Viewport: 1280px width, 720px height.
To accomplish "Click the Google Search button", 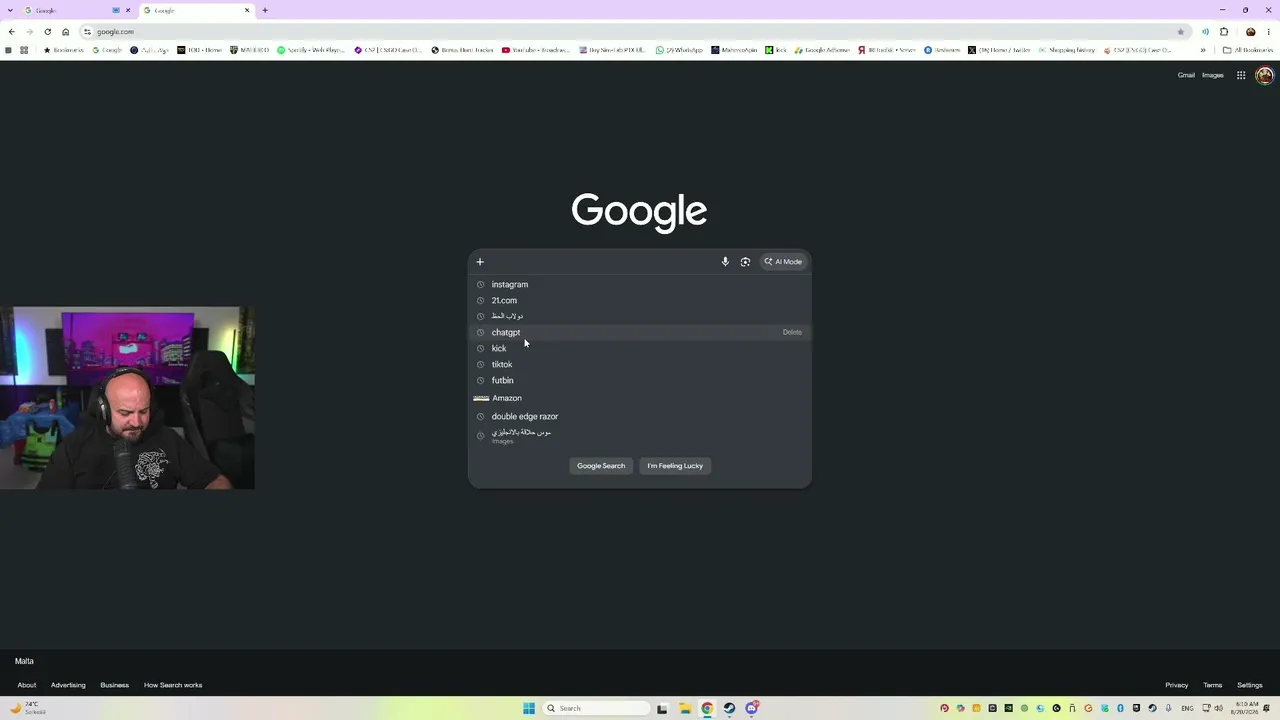I will pos(601,466).
